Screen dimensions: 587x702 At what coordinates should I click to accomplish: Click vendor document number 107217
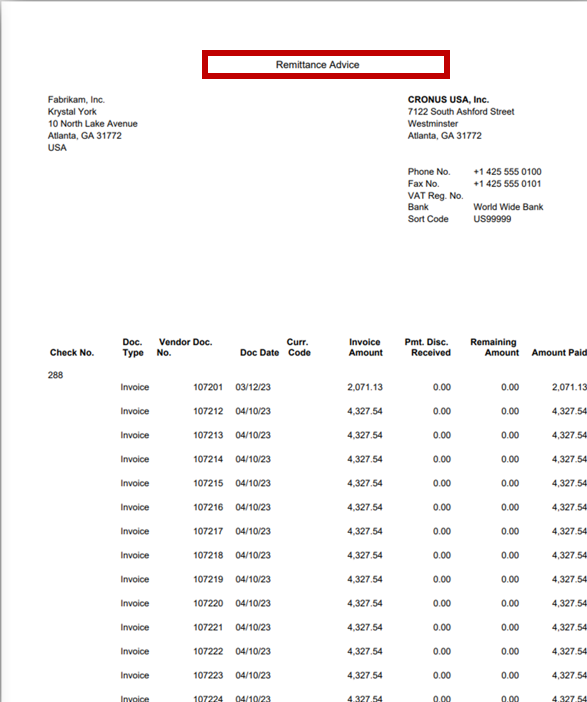pyautogui.click(x=208, y=531)
